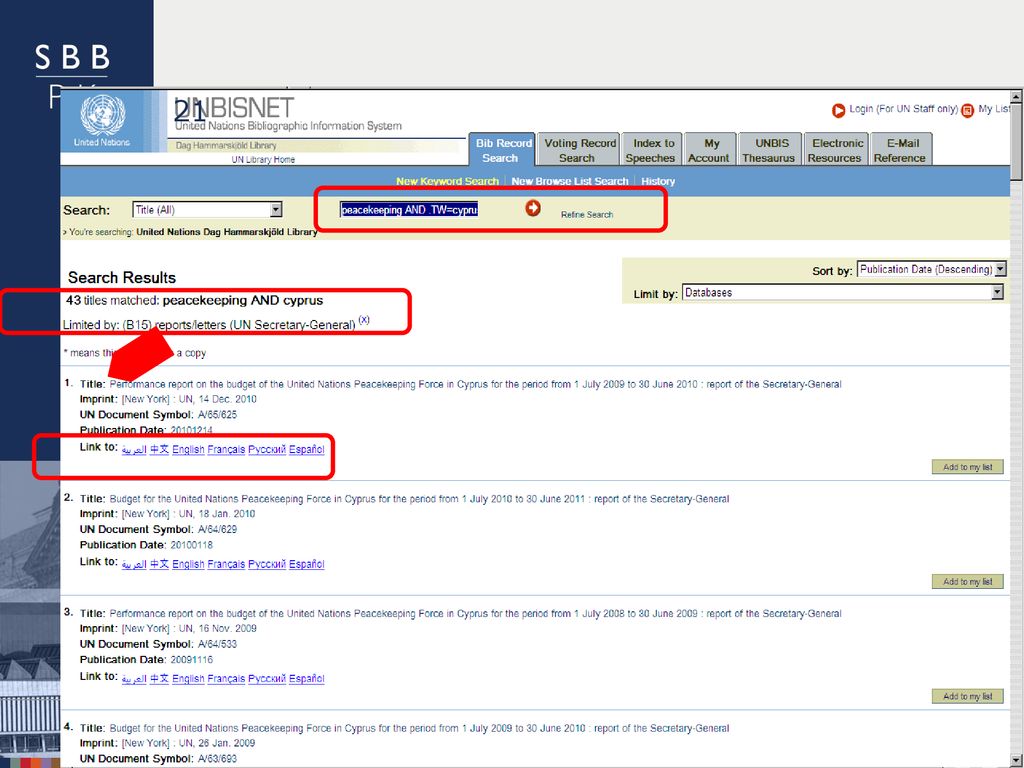Screen dimensions: 1024x768
Task: Click the scrollbar up arrow
Action: pyautogui.click(x=1016, y=97)
